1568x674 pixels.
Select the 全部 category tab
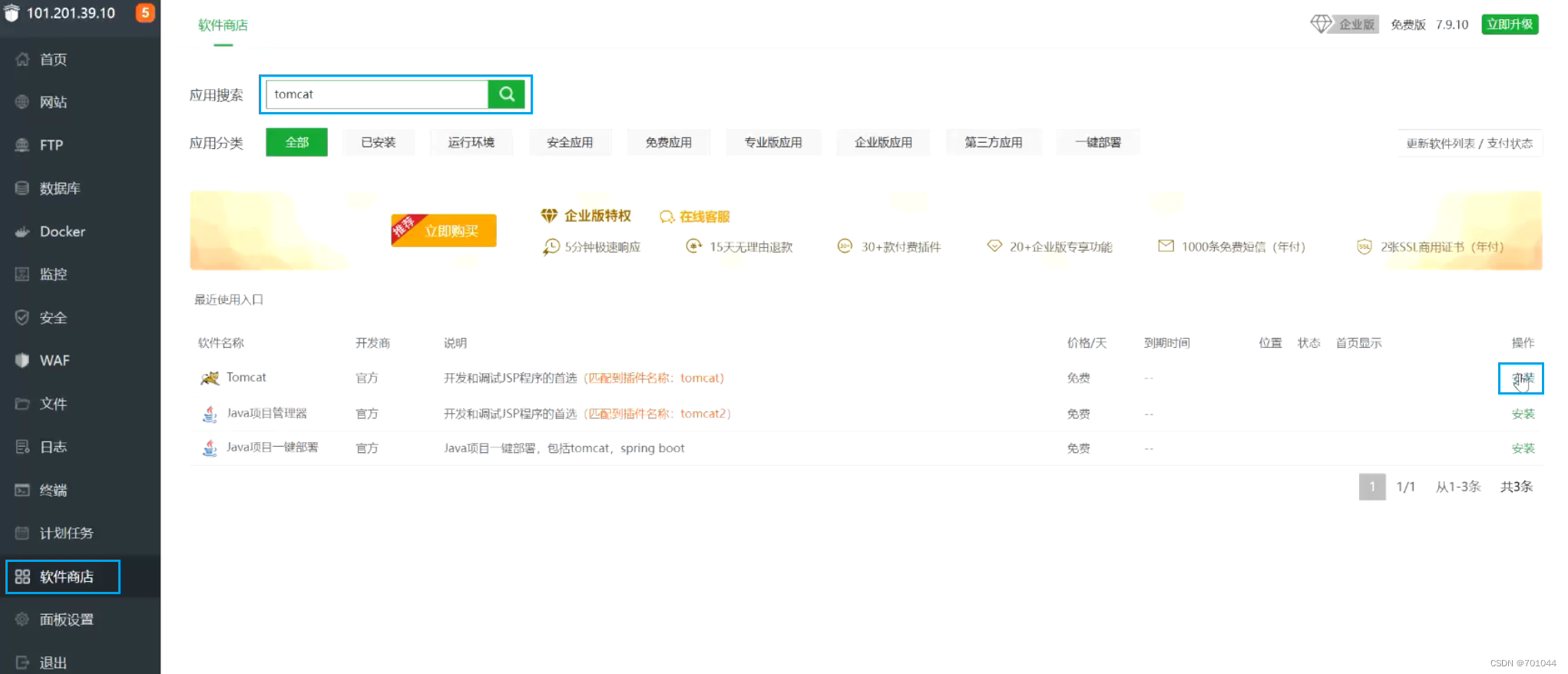[297, 142]
